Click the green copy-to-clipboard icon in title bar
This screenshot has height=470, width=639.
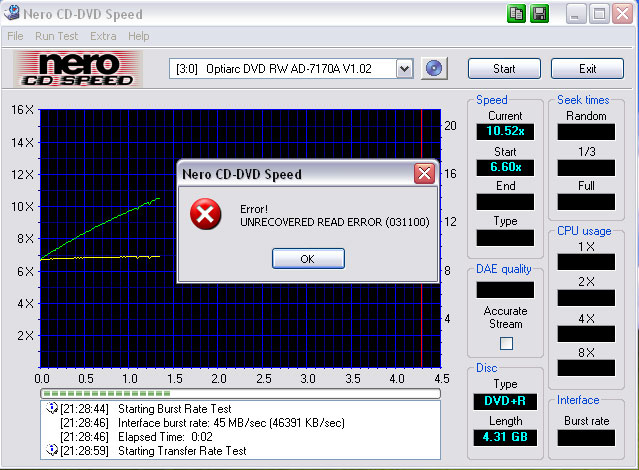coord(516,14)
